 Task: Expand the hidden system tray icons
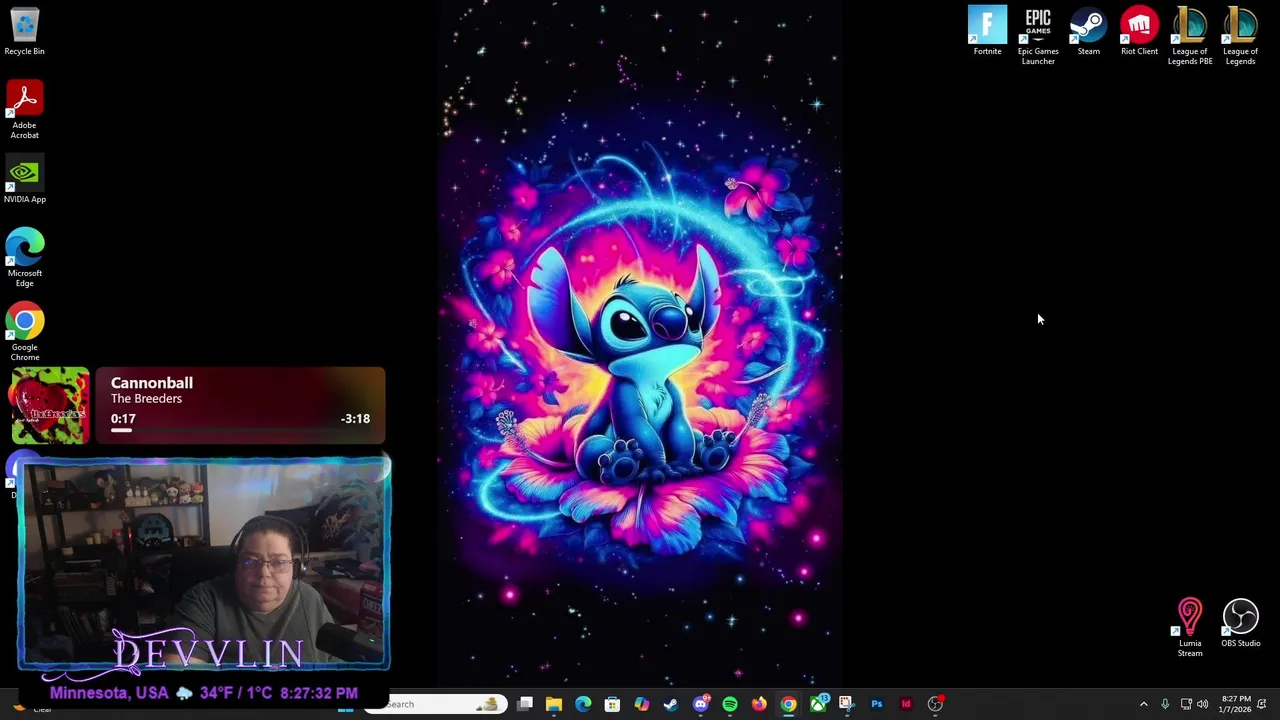point(1144,704)
